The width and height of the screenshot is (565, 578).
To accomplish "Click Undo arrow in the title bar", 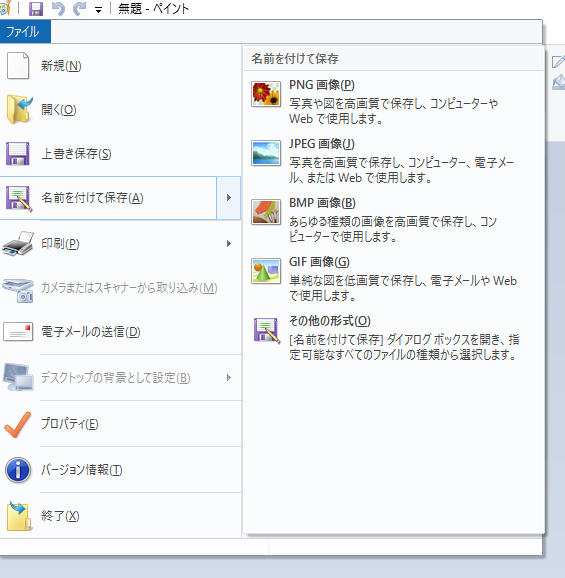I will pos(59,8).
